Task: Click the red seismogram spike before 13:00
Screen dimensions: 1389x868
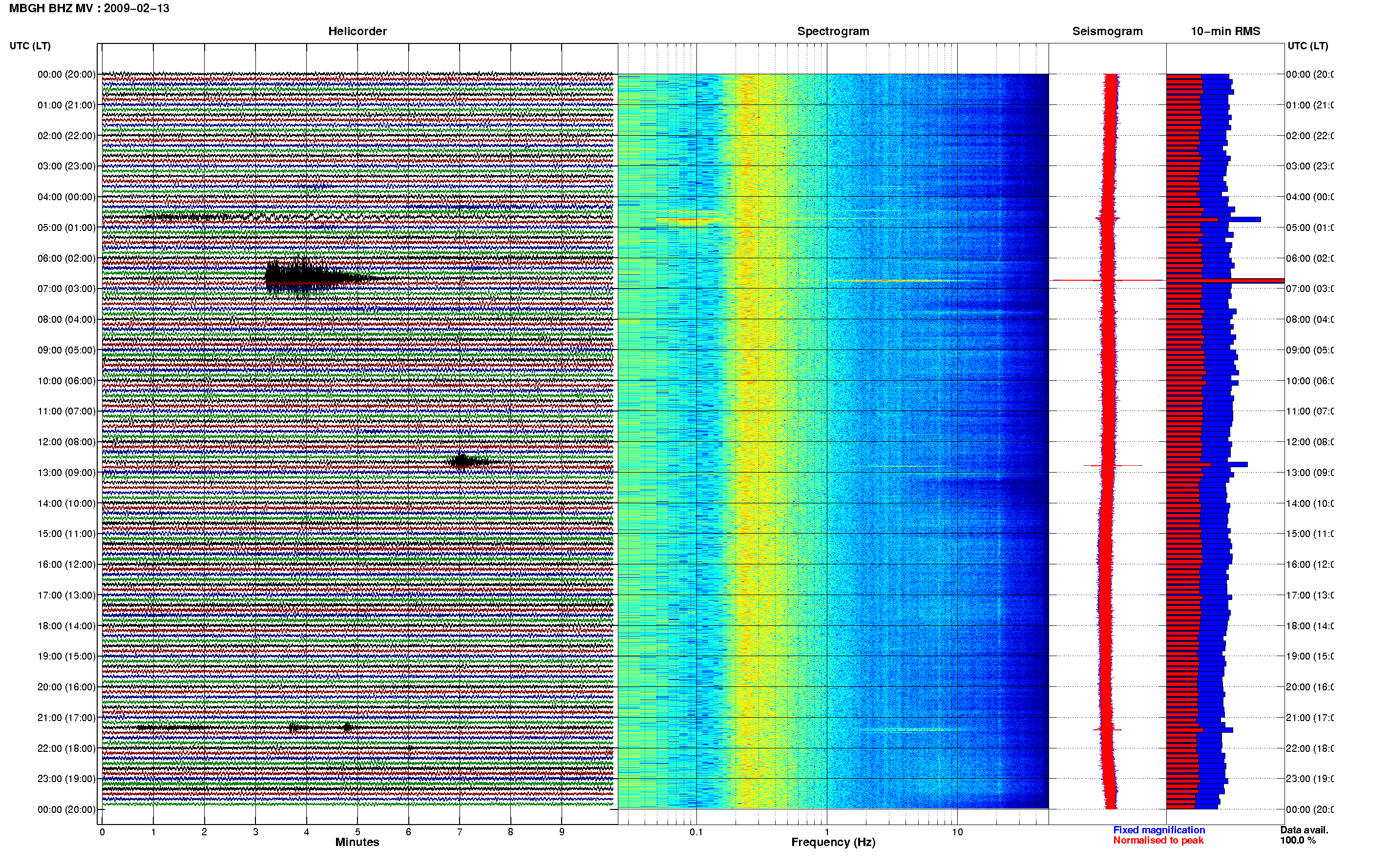Action: (x=1113, y=465)
